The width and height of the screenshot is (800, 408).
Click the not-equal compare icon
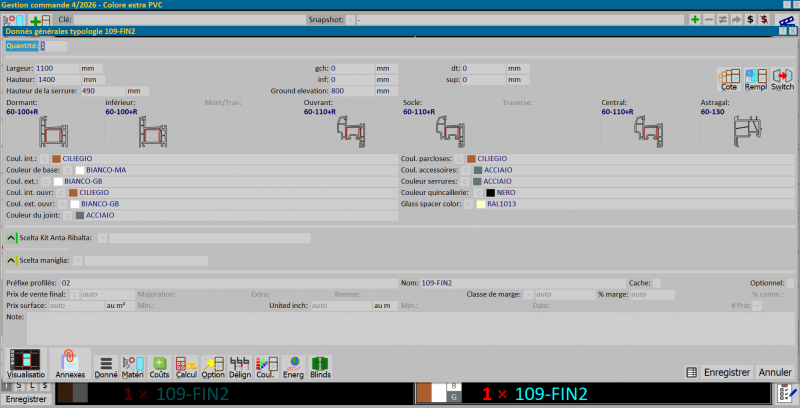tap(722, 19)
